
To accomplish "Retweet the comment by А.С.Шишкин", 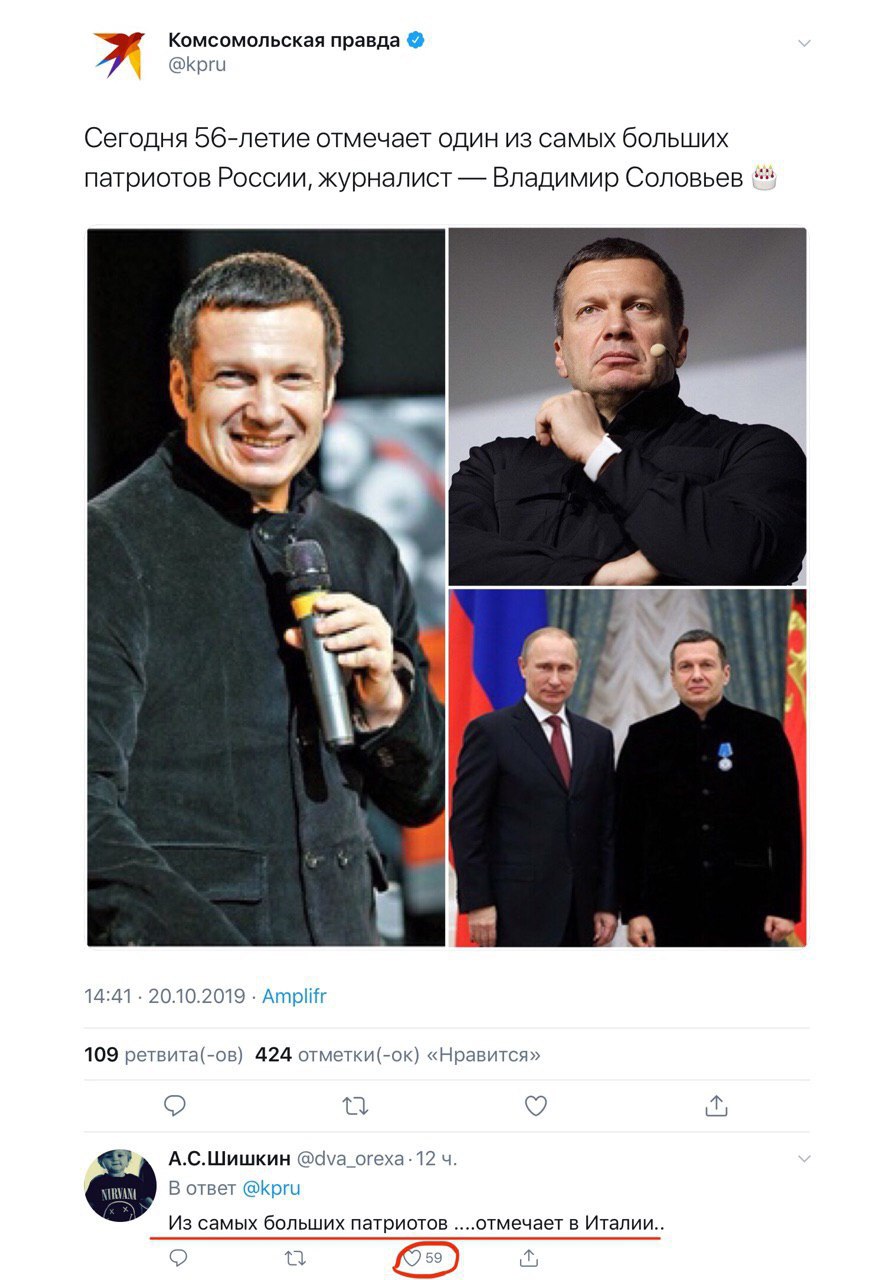I will (296, 1257).
